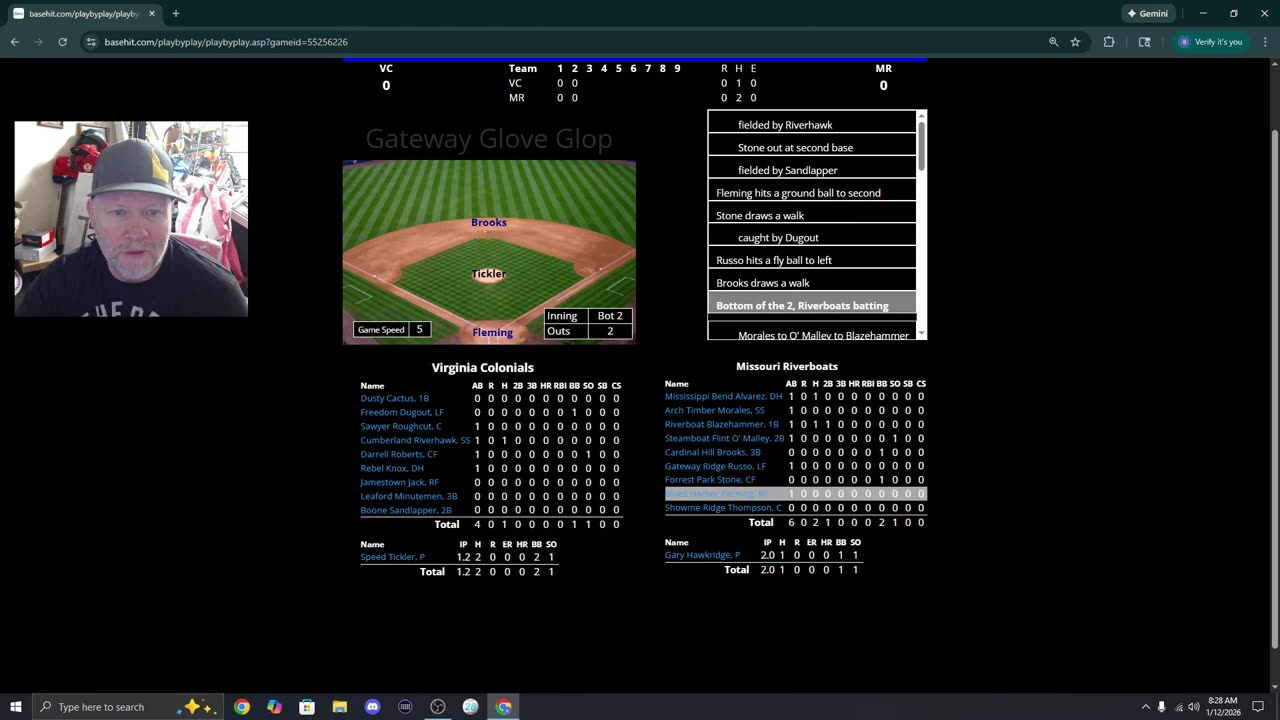The width and height of the screenshot is (1280, 720).
Task: Open the Chrome three-dot menu
Action: [1265, 42]
